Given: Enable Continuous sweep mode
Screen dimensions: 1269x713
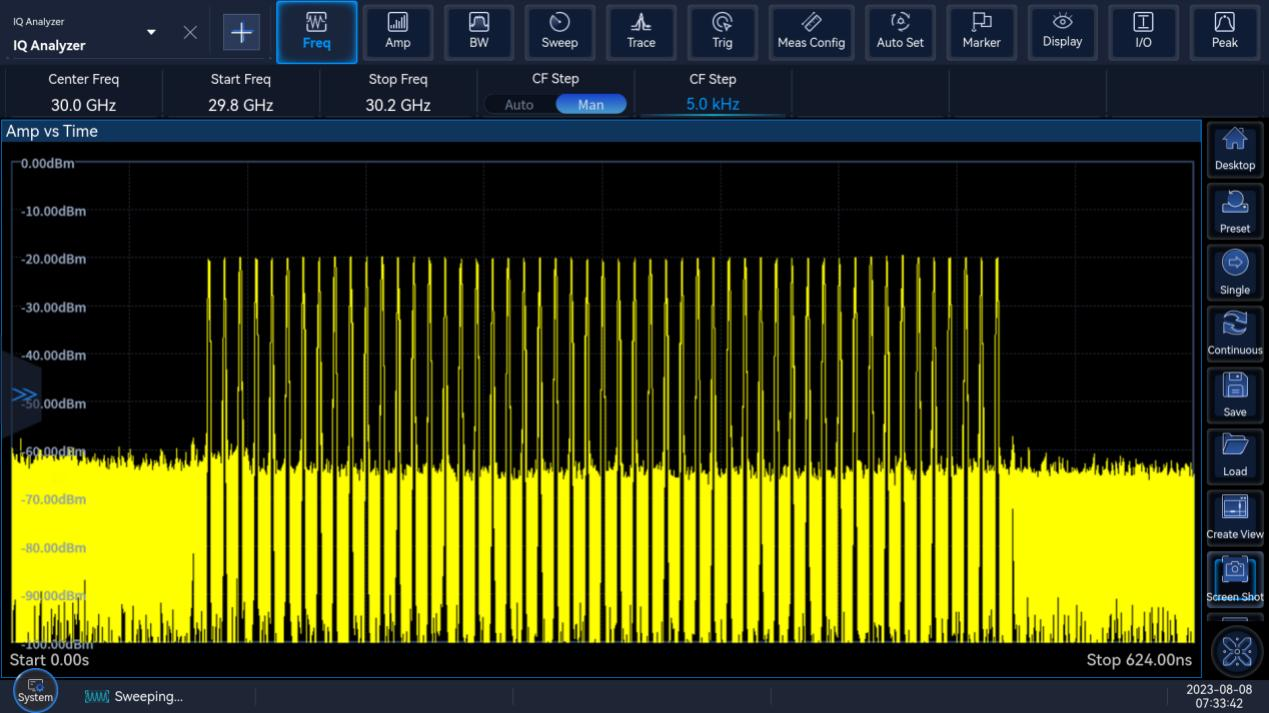Looking at the screenshot, I should 1235,334.
